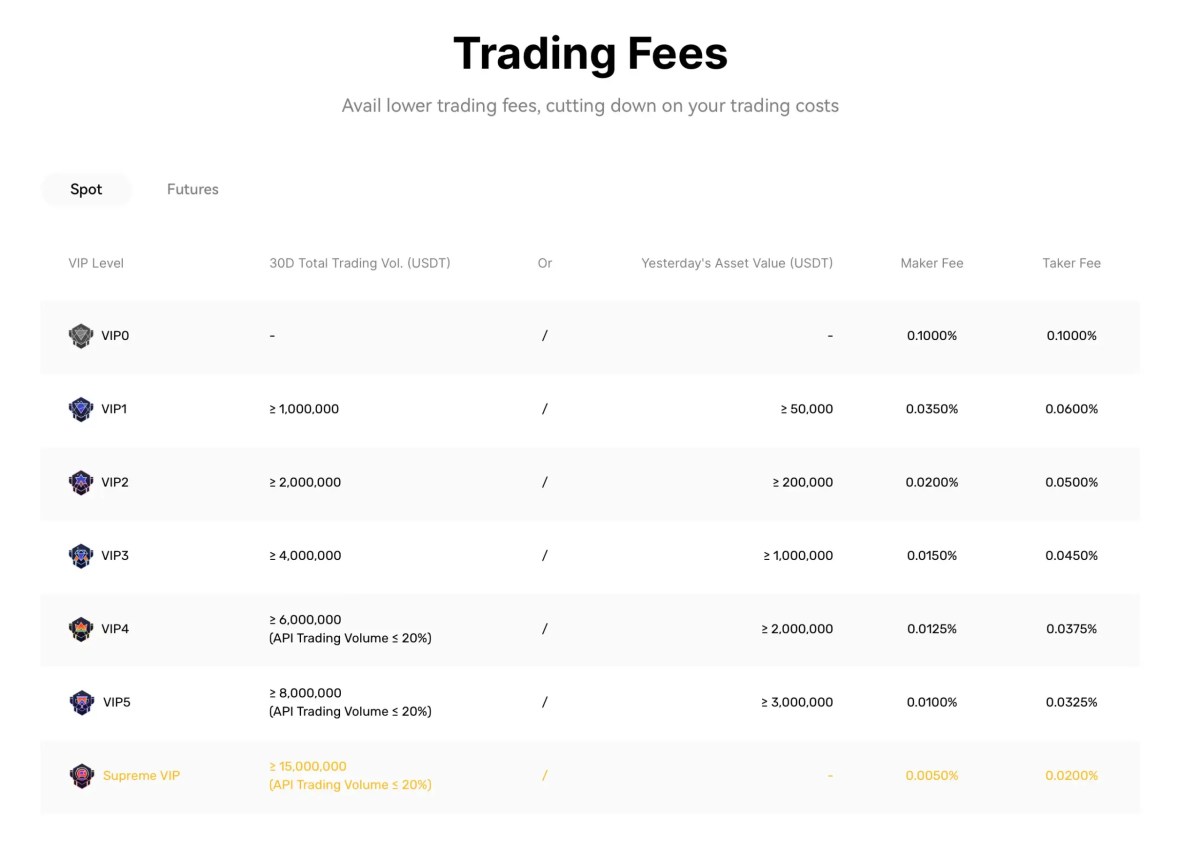Select the VIP1 maker fee 0.0350%
This screenshot has height=855, width=1200.
click(x=932, y=409)
